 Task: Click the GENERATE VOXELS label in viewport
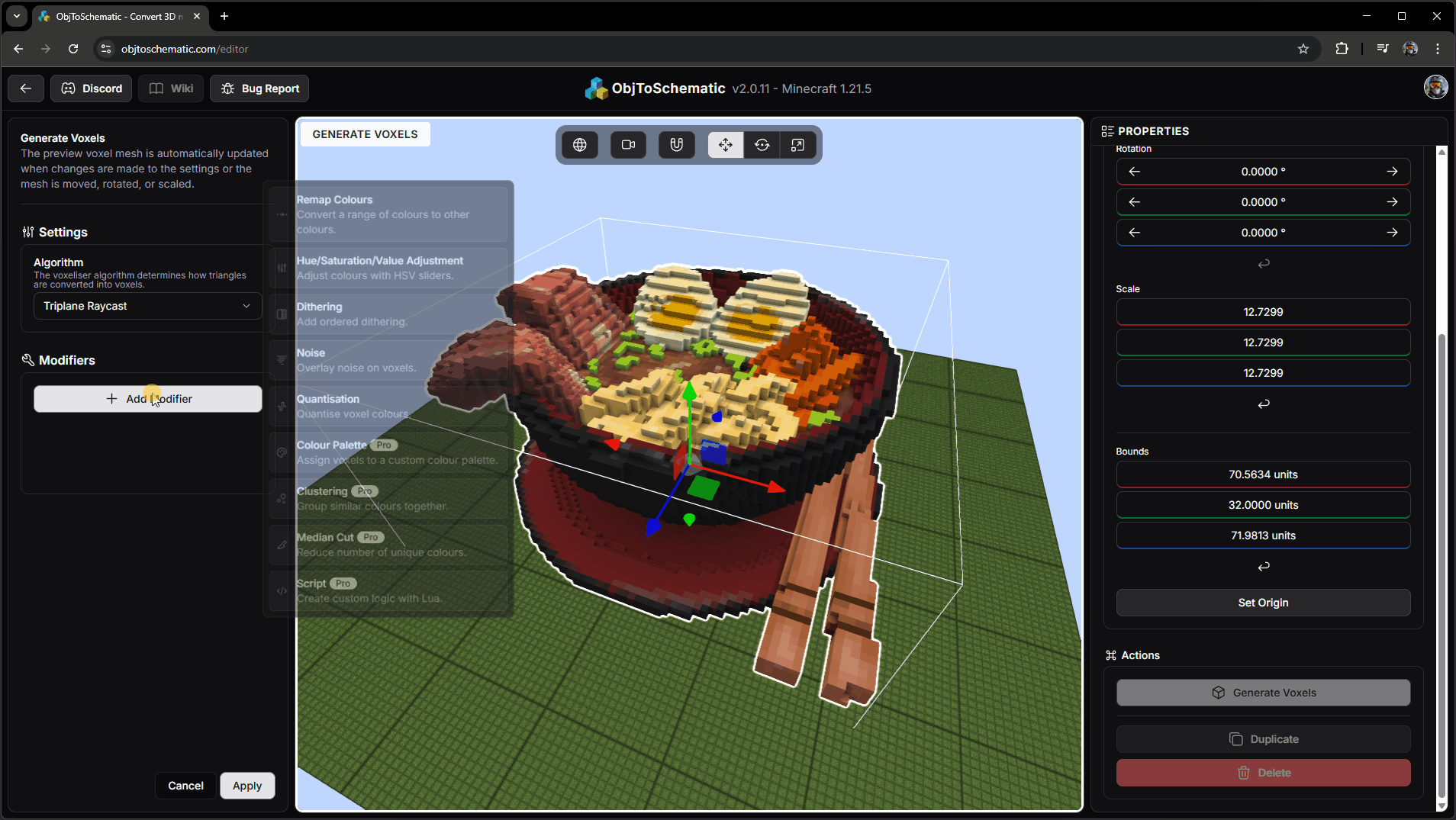tap(365, 134)
